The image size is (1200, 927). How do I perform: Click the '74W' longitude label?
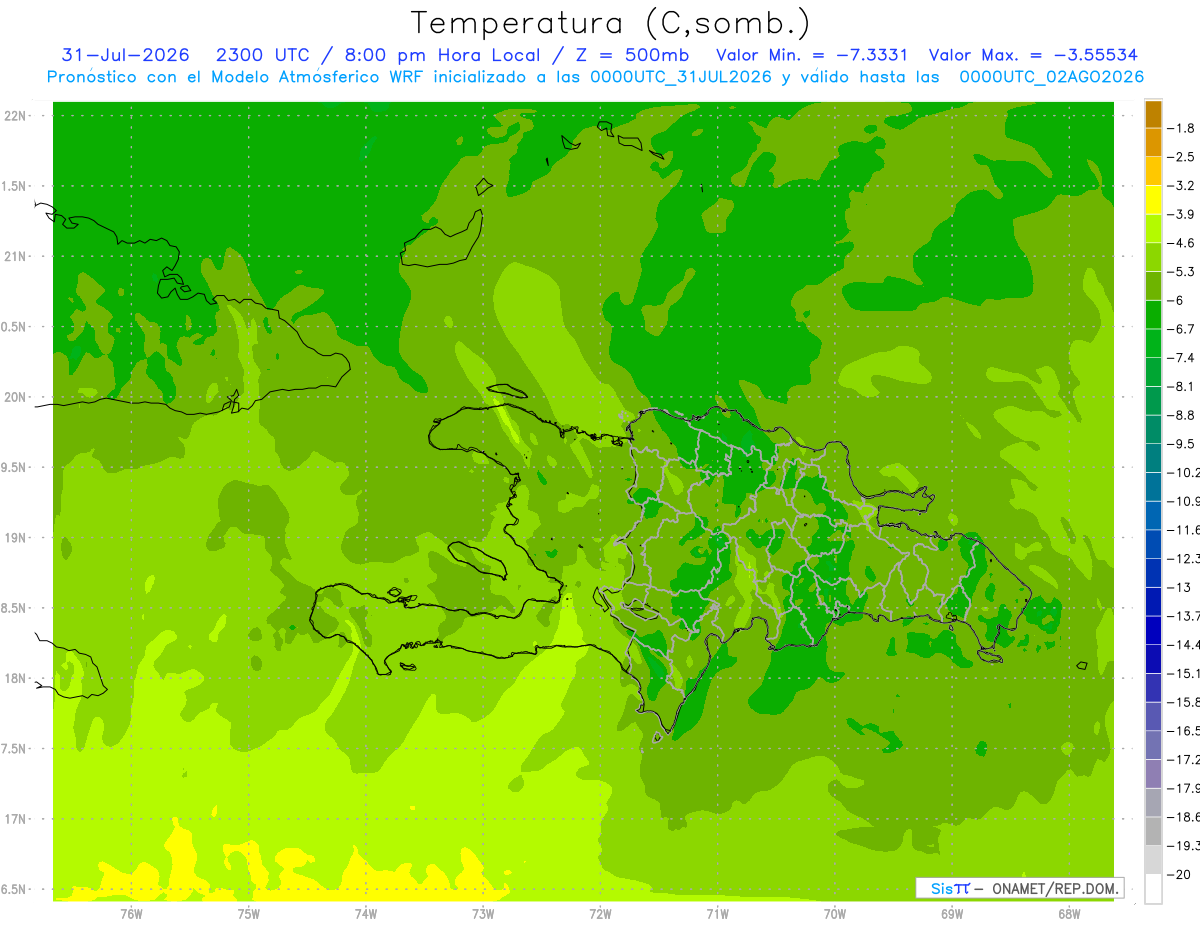click(x=365, y=913)
